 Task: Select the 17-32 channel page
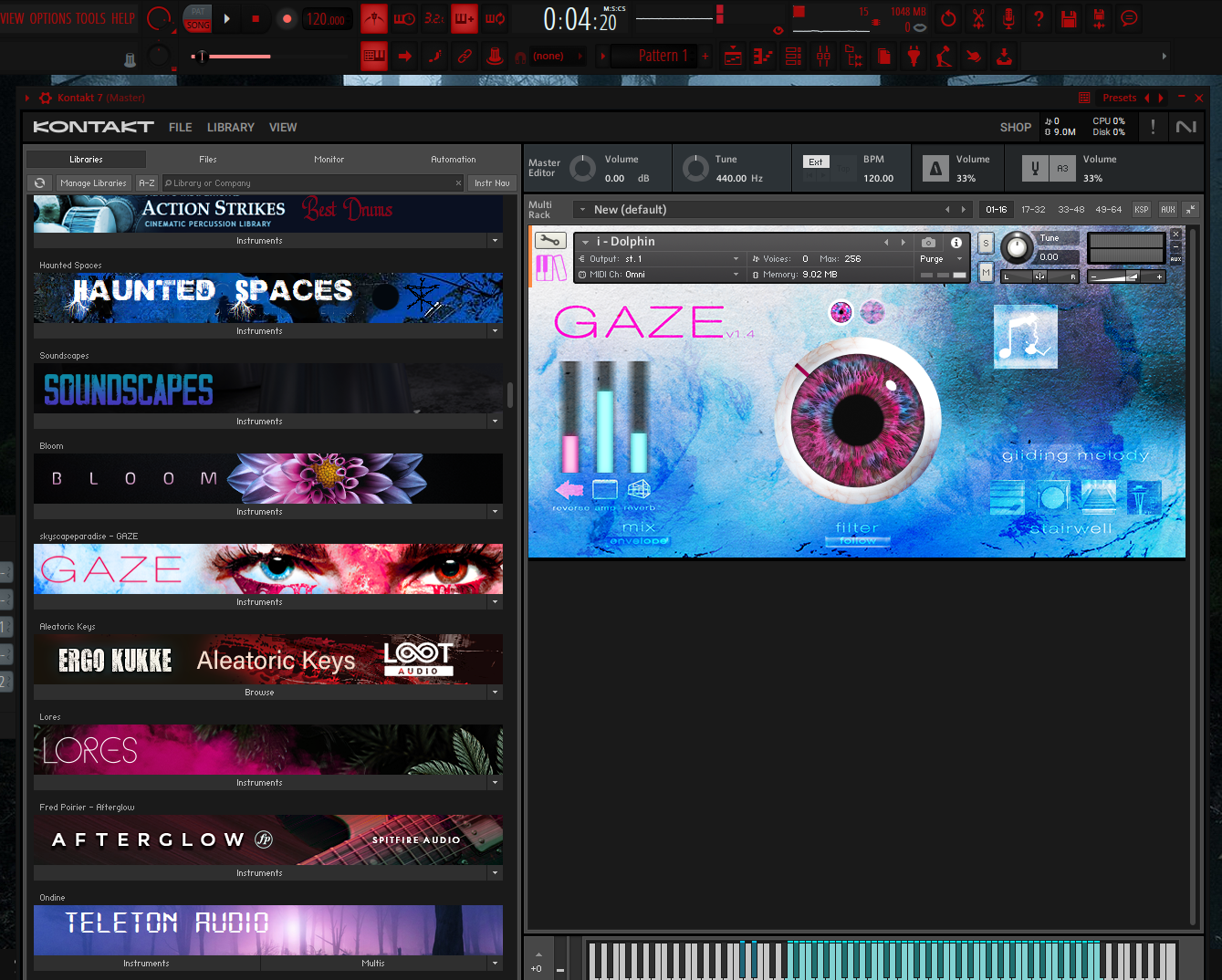(1033, 210)
